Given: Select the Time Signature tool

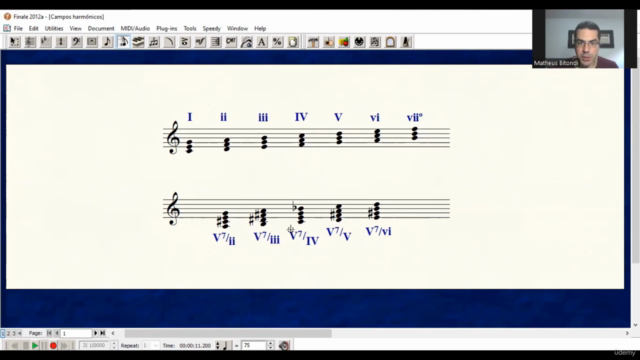Looking at the screenshot, I should [x=61, y=42].
